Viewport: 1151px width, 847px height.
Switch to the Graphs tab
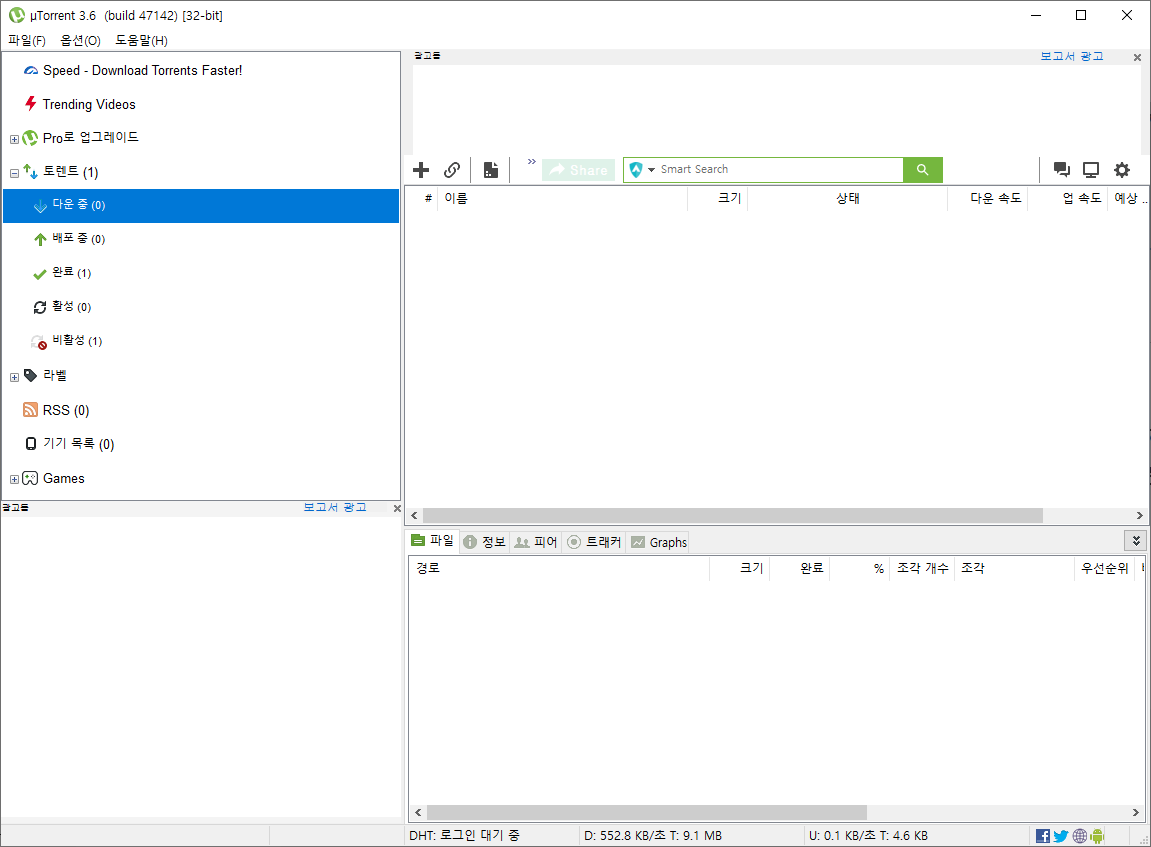coord(658,542)
